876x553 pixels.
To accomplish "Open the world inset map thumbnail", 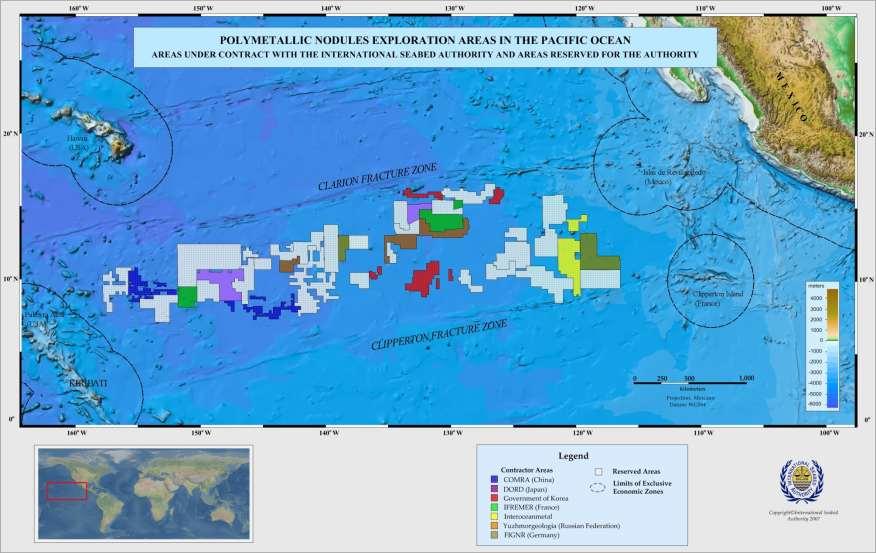I will point(143,493).
